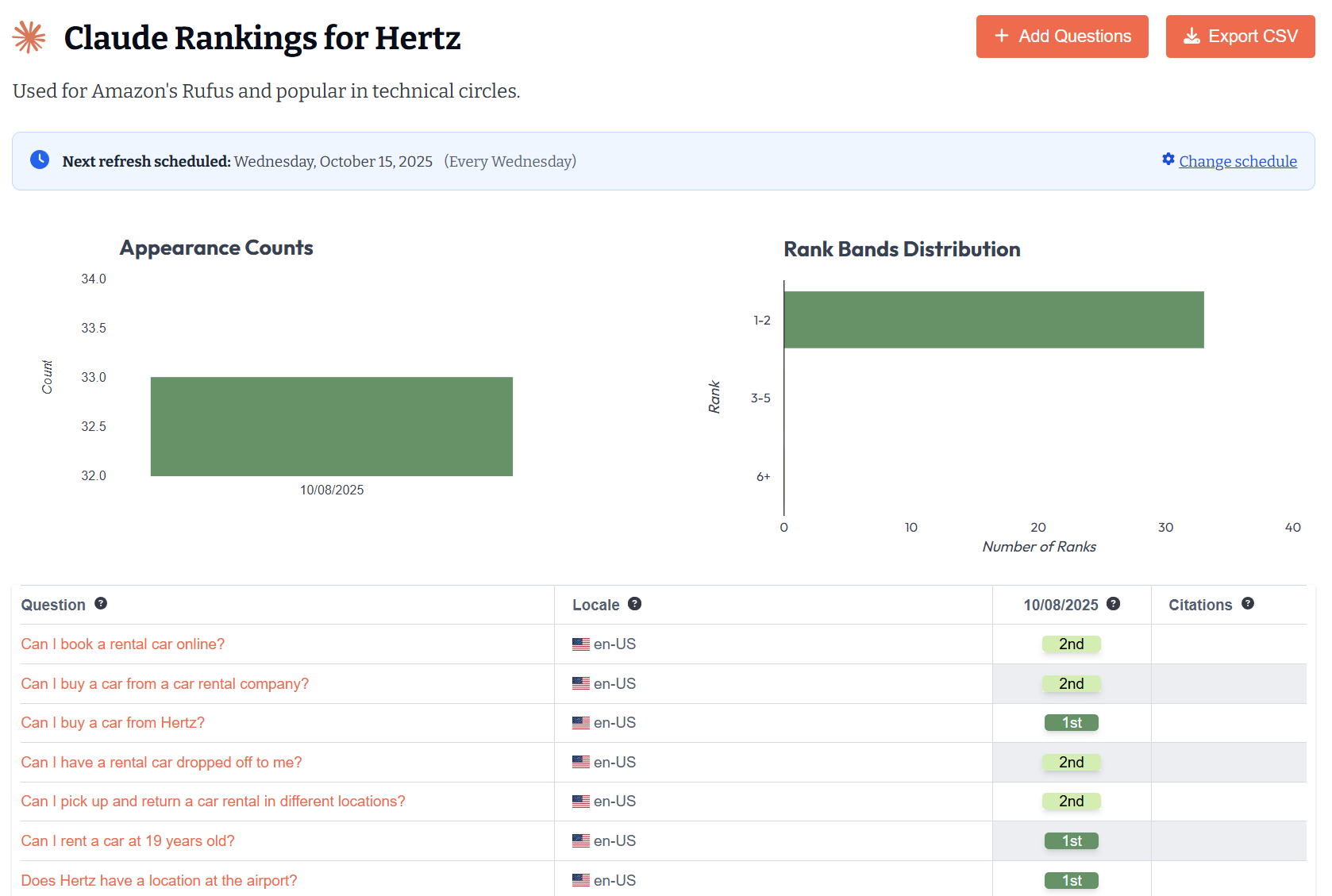Click the gear icon beside Change schedule
This screenshot has height=896, width=1332.
[1168, 160]
